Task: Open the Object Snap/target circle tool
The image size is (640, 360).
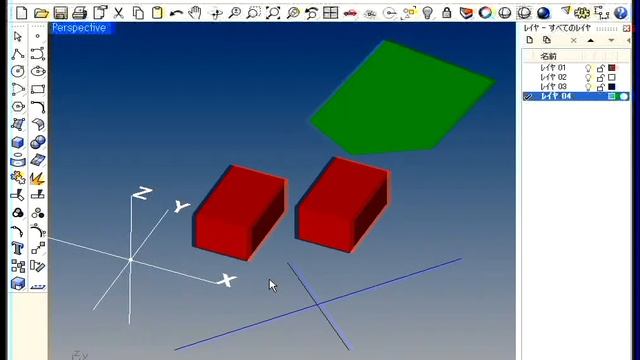Action: [389, 13]
